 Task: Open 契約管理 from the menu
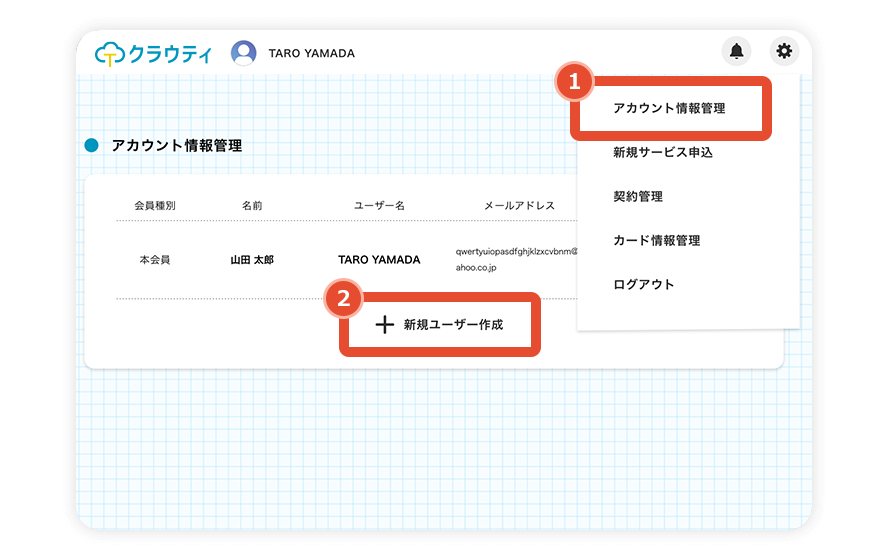coord(638,197)
